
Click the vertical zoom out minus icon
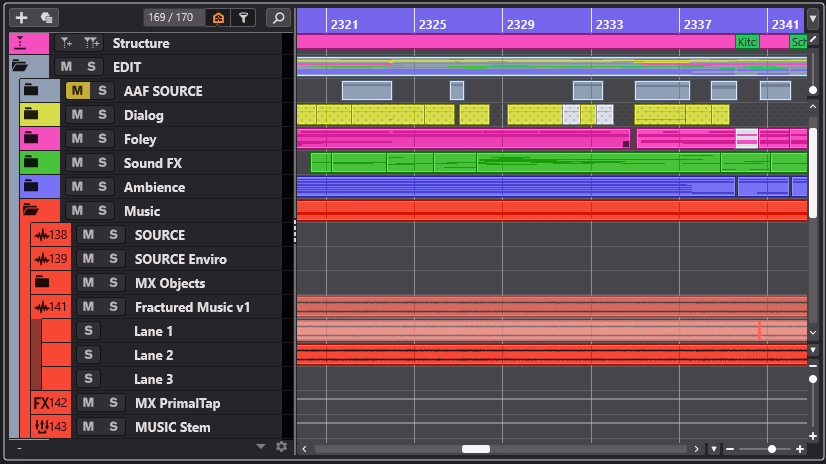click(813, 366)
